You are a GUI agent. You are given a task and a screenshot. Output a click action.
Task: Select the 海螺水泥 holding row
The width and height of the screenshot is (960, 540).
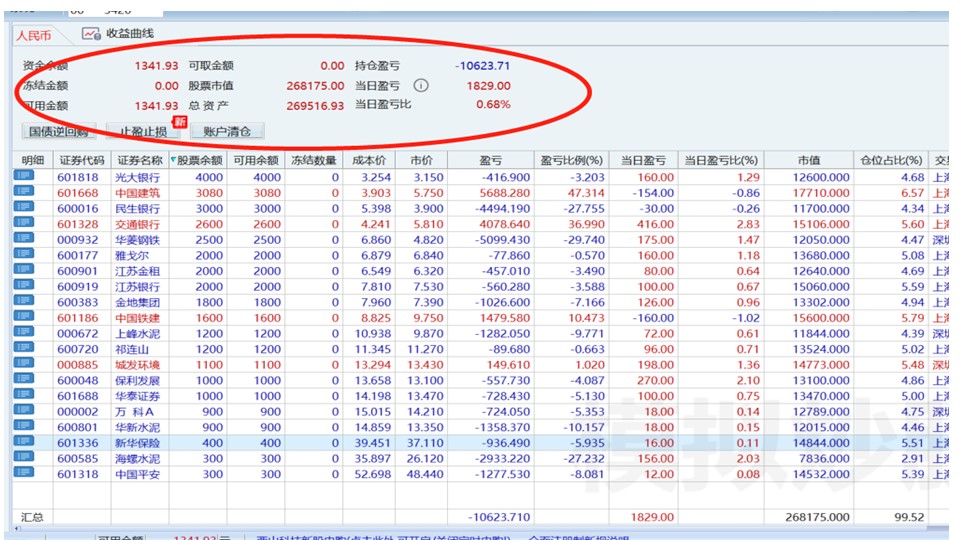tap(137, 458)
